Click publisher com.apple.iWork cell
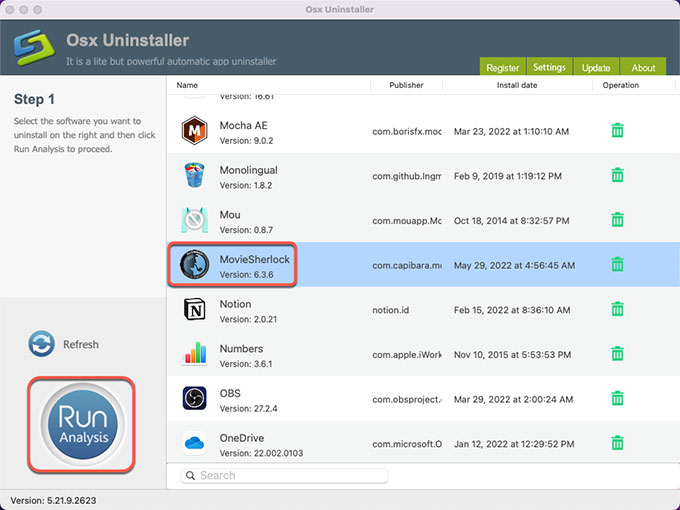Image resolution: width=680 pixels, height=510 pixels. [x=407, y=355]
